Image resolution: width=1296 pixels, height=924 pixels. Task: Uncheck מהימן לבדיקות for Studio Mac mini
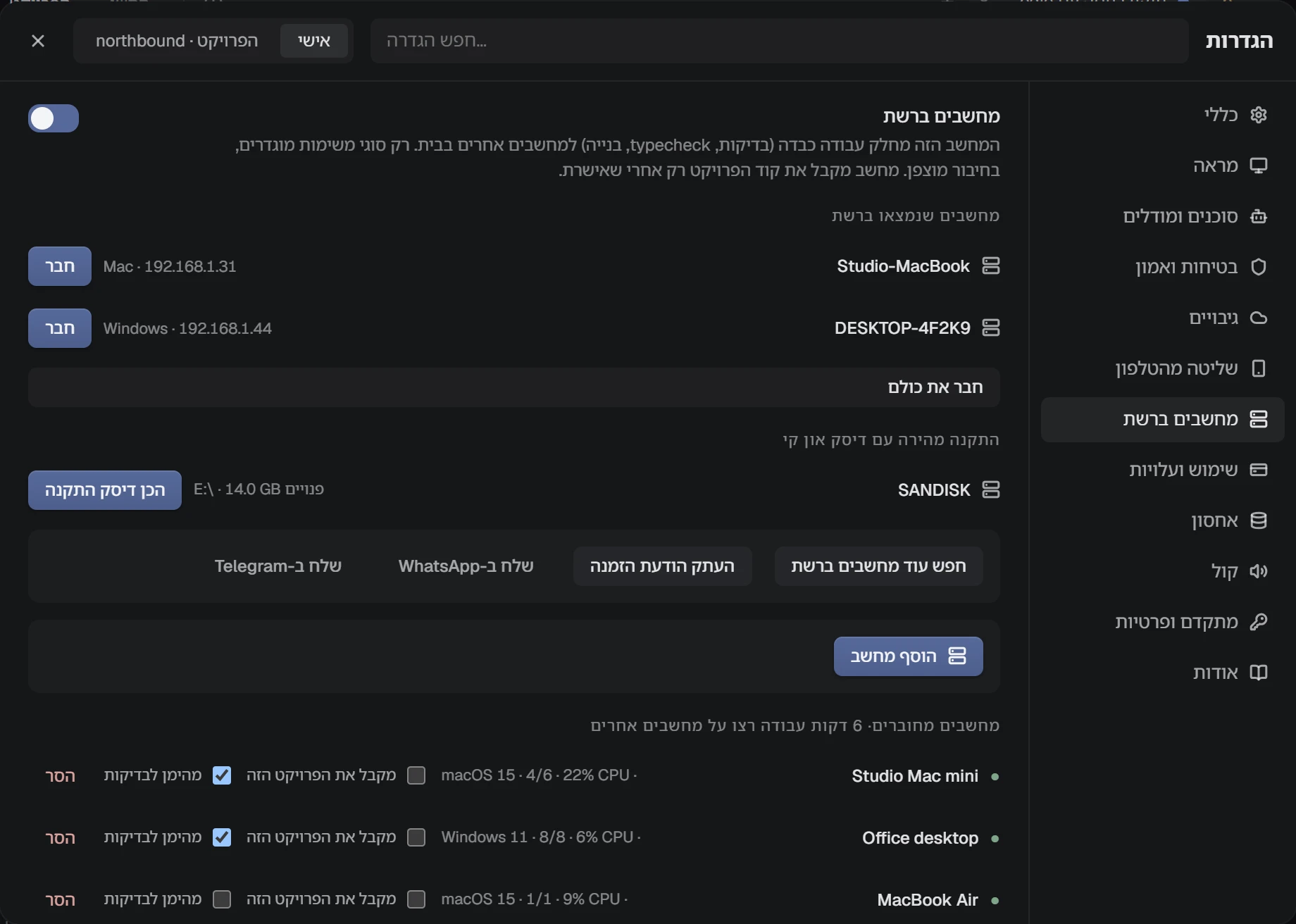(222, 775)
